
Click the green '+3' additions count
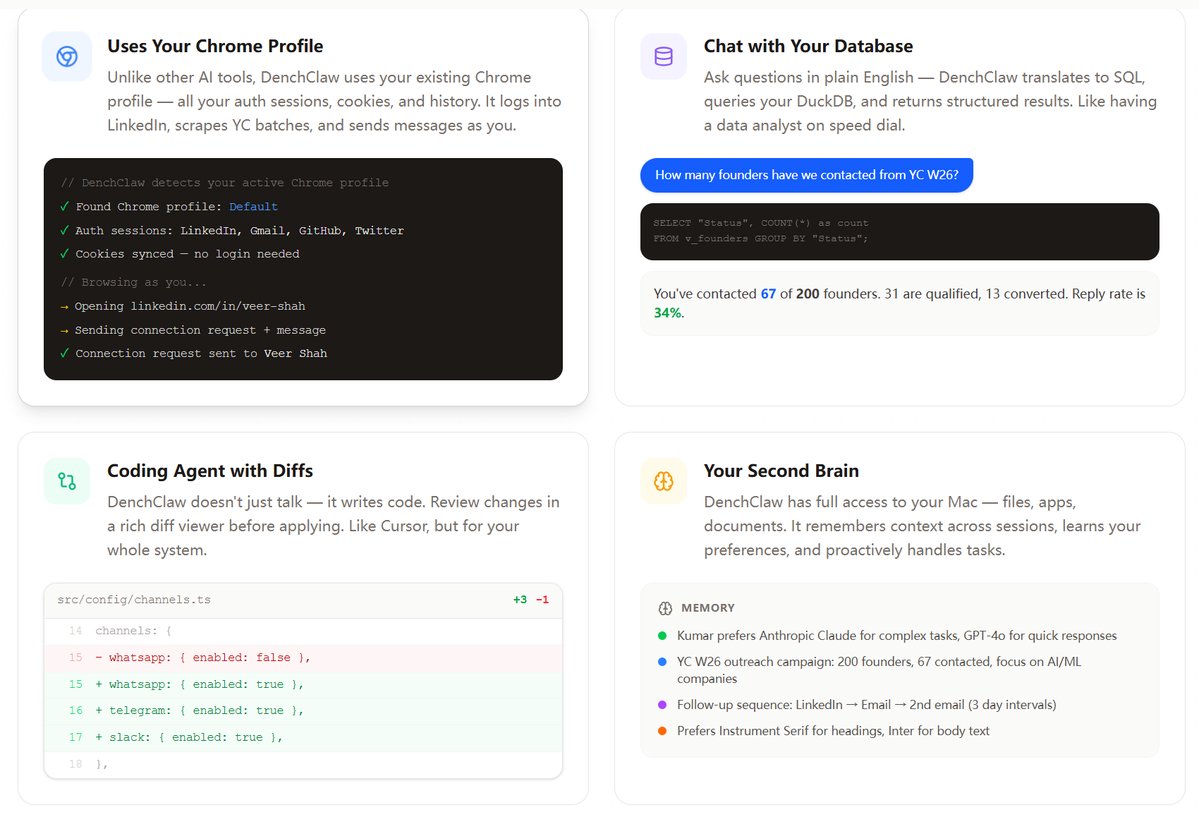coord(520,600)
